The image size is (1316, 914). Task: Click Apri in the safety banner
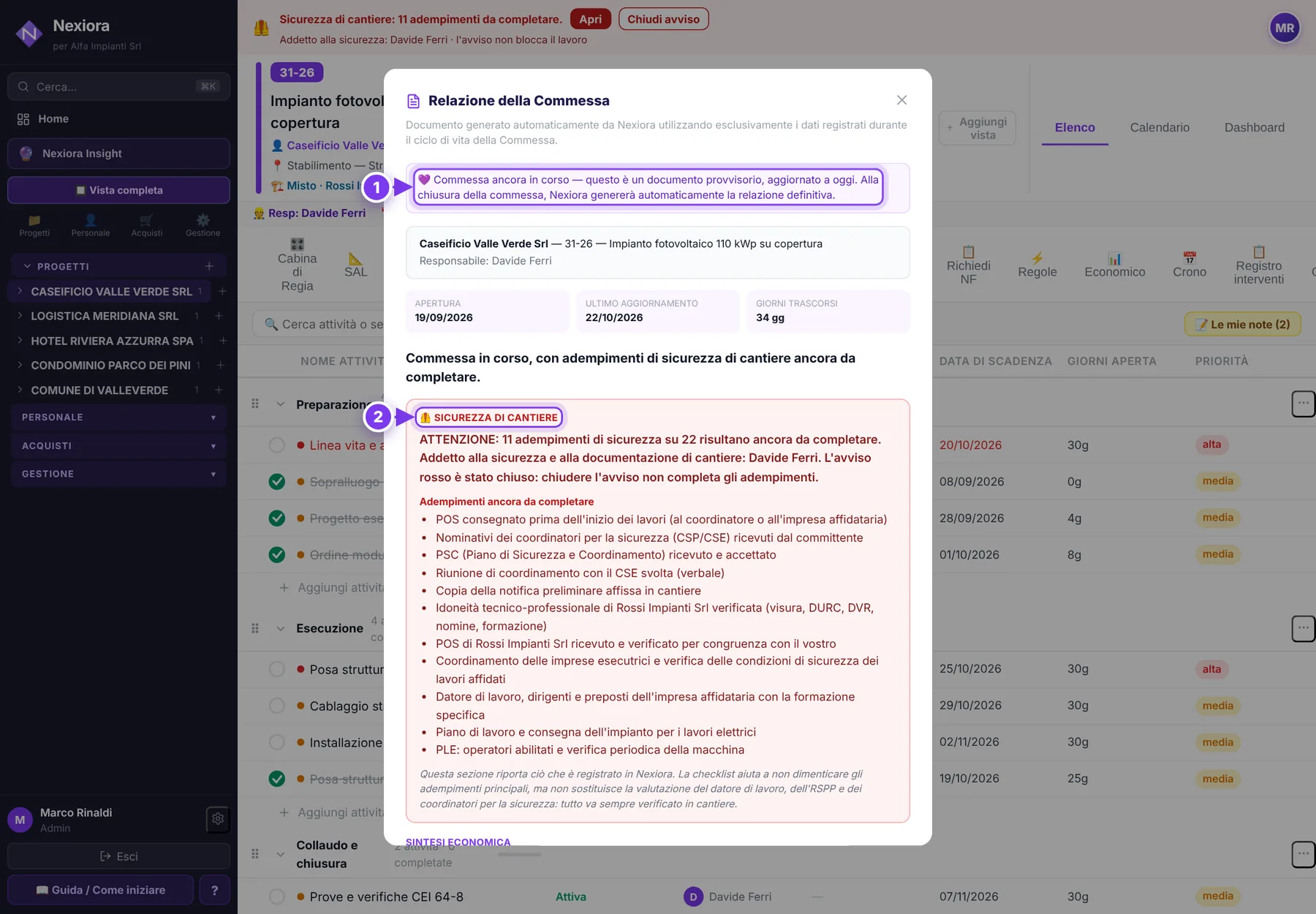point(591,19)
